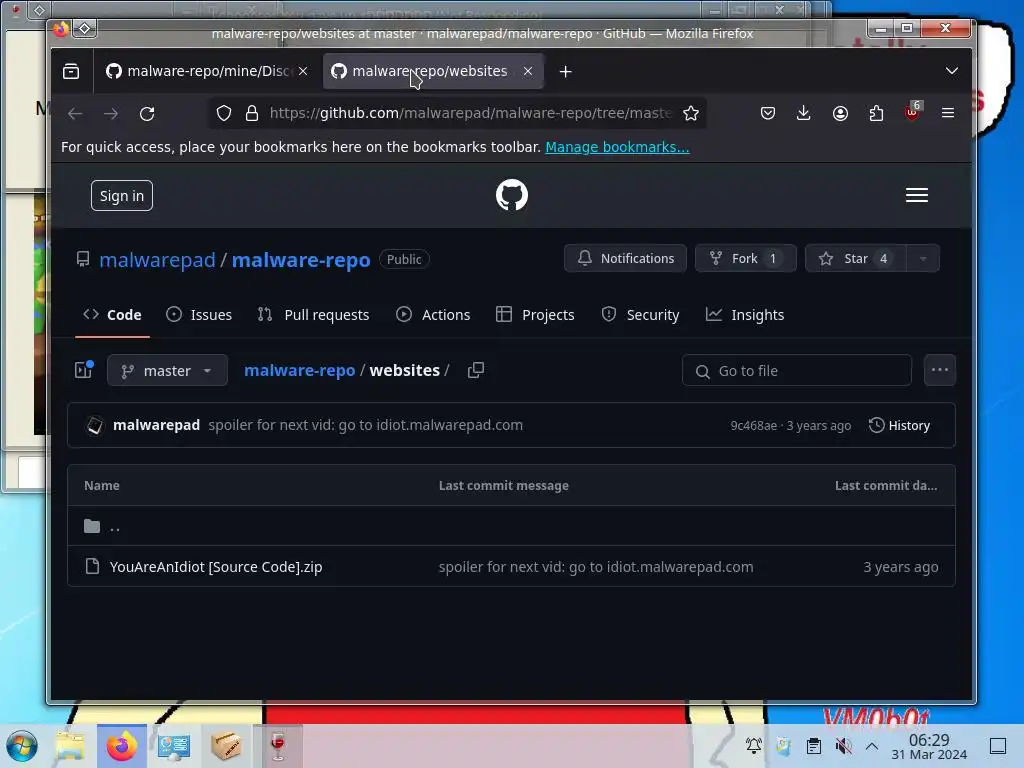Go back to previous page
The image size is (1024, 768).
coord(75,114)
